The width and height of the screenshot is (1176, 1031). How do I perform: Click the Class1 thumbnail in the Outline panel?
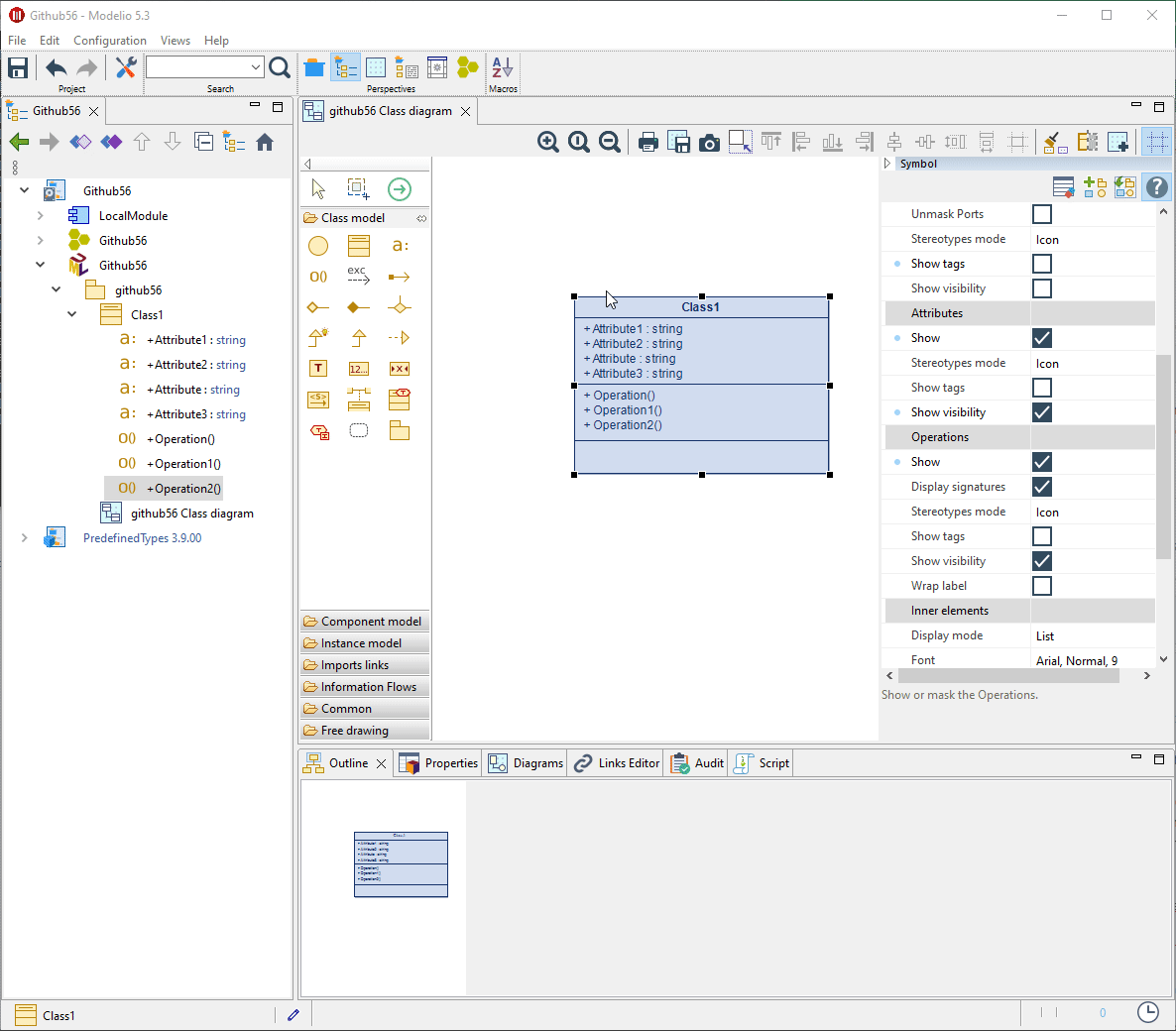[x=401, y=862]
